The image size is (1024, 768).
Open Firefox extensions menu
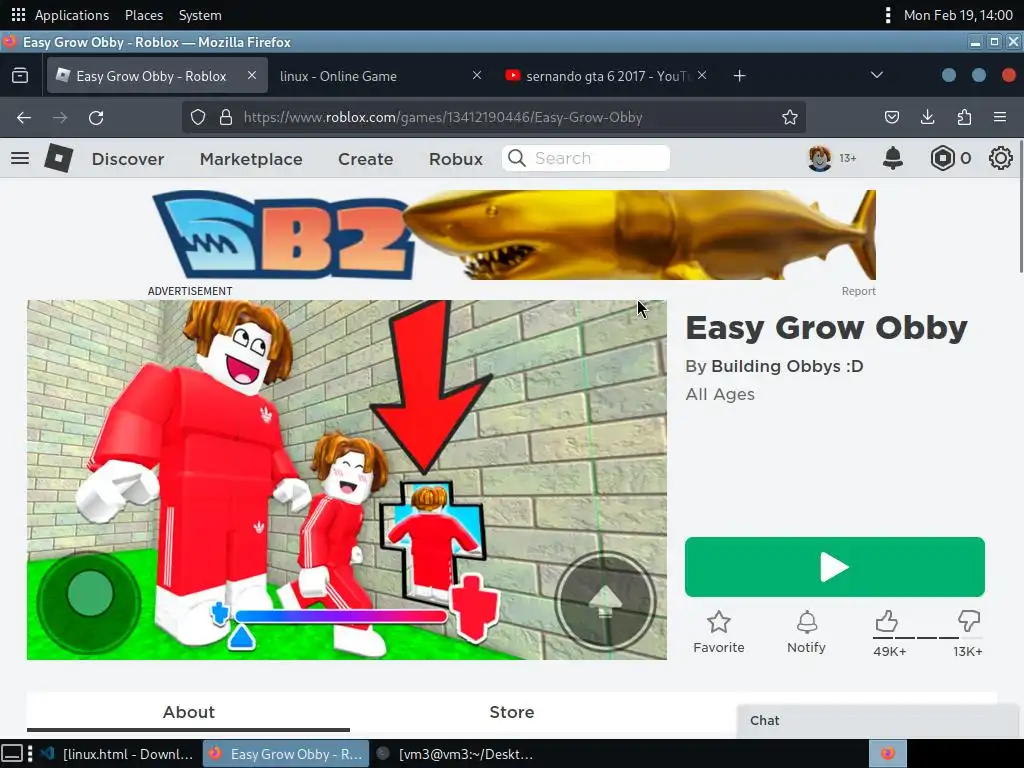(x=964, y=118)
